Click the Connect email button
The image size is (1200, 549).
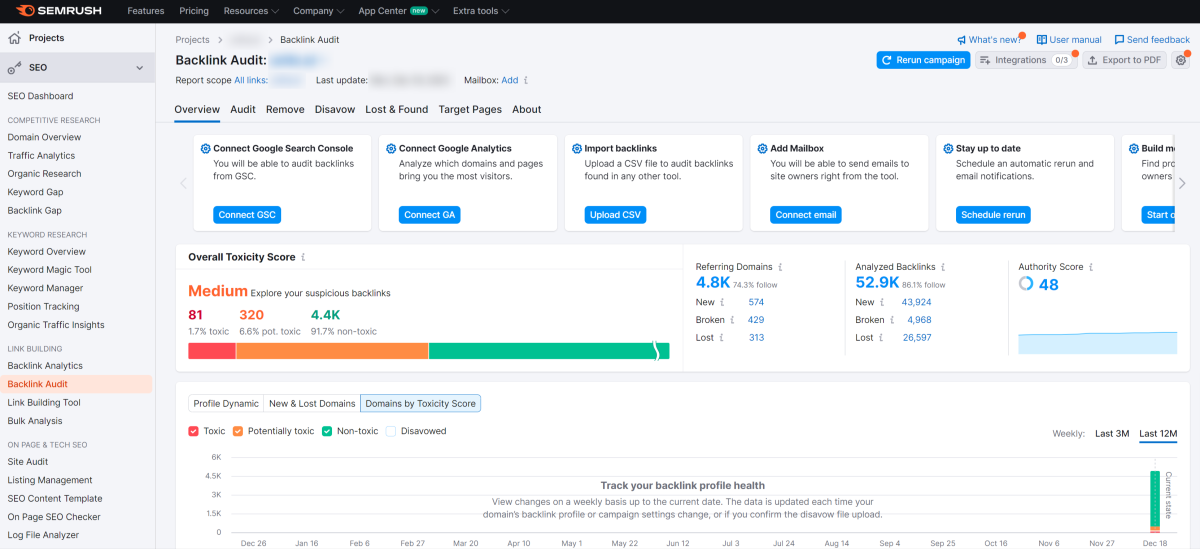806,215
